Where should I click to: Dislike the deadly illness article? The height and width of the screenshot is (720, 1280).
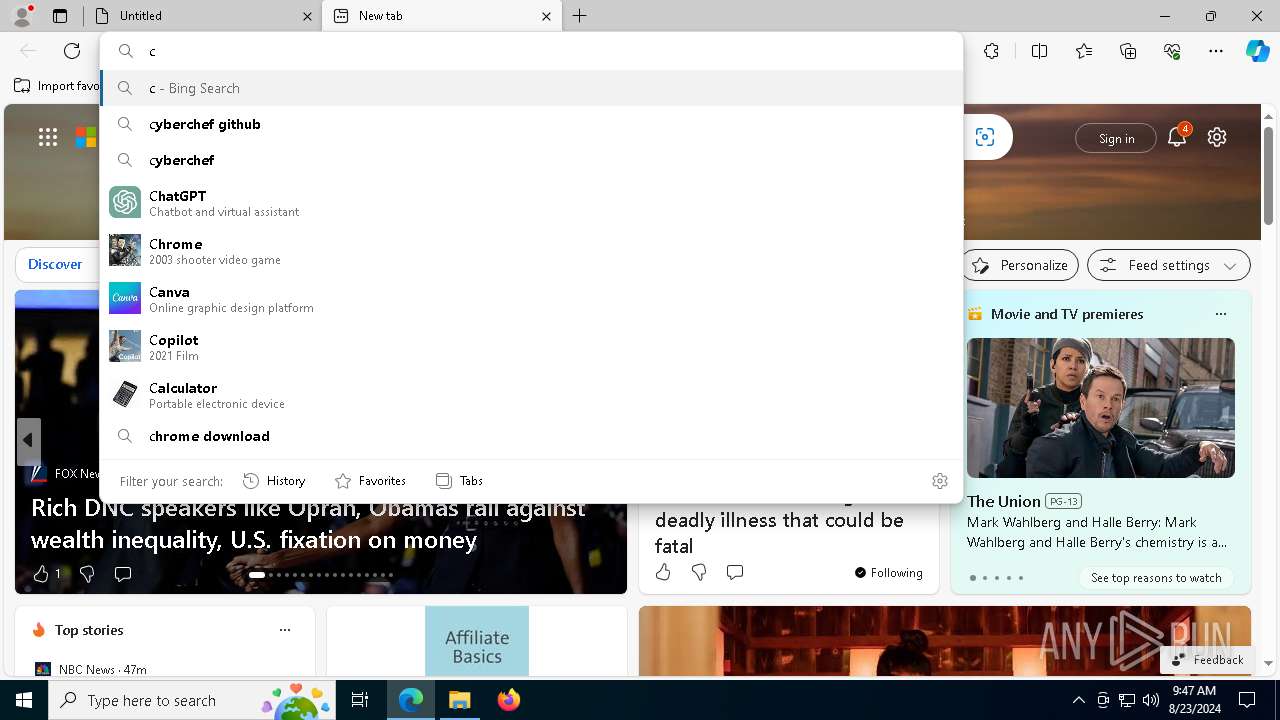(699, 572)
